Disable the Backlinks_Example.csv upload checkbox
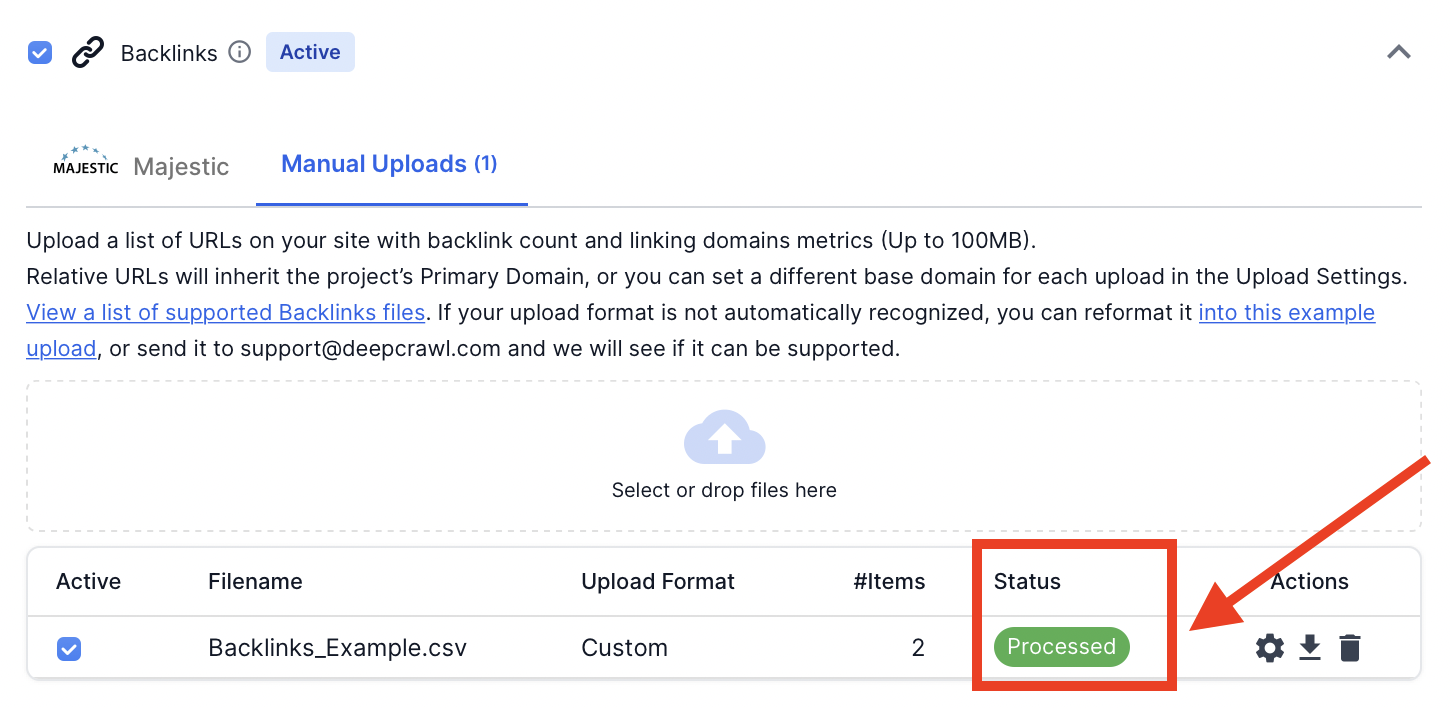 click(x=68, y=648)
